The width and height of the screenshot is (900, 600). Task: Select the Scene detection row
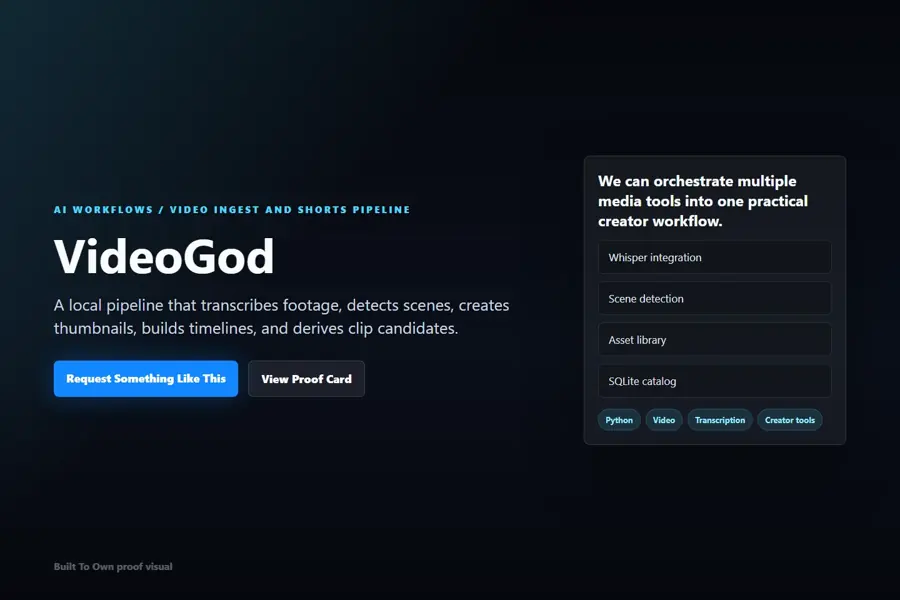[715, 299]
